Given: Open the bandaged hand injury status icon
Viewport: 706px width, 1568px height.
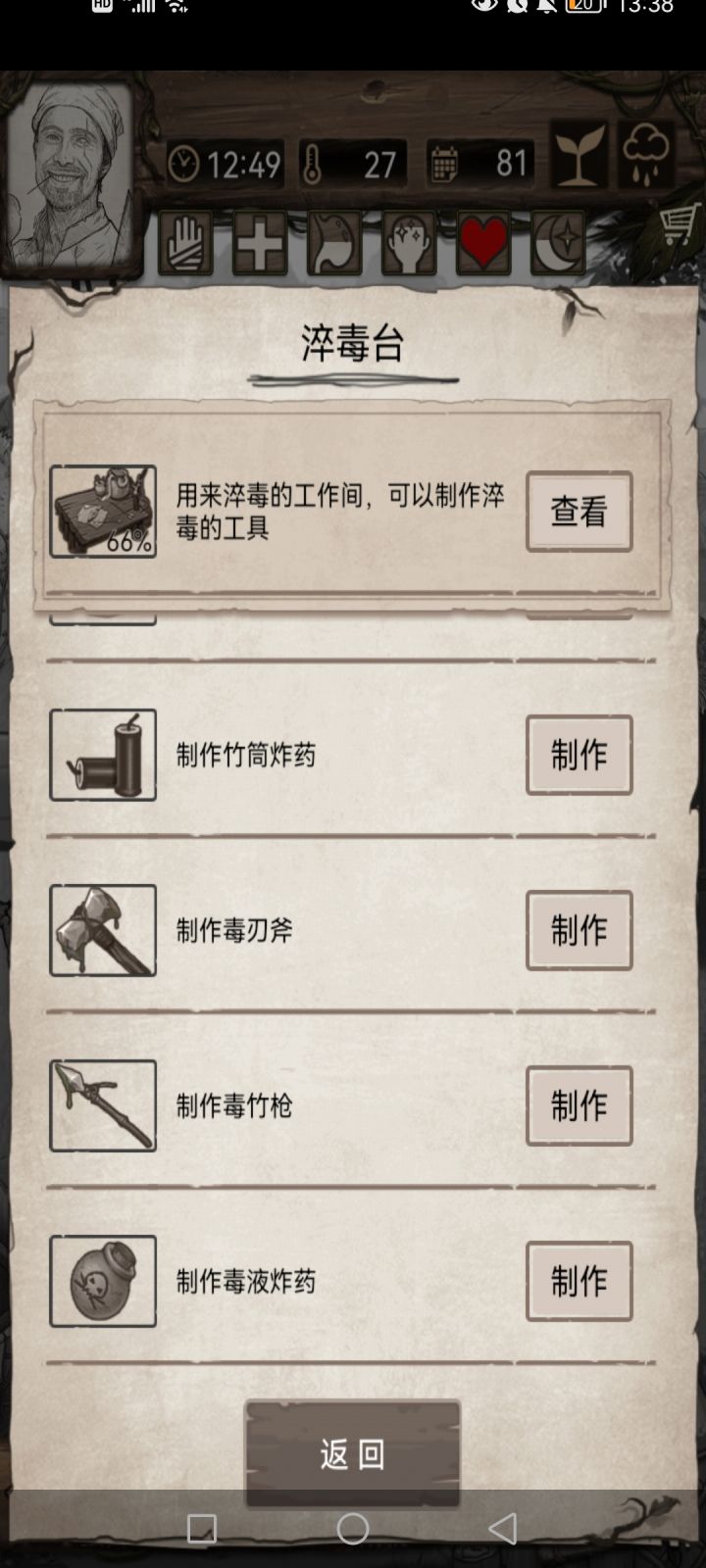Looking at the screenshot, I should [185, 243].
